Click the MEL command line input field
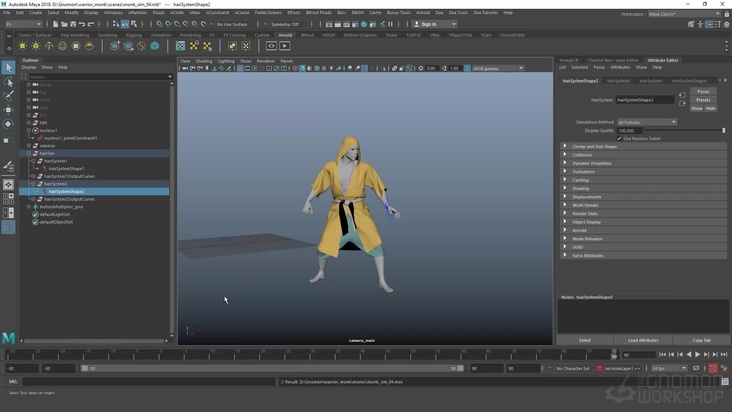 pyautogui.click(x=149, y=382)
